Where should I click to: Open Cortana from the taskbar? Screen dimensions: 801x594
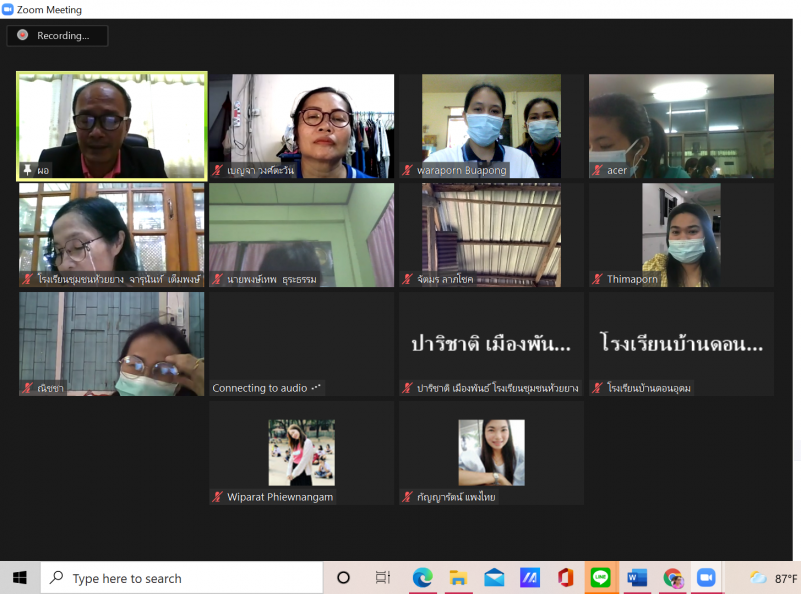pos(343,578)
